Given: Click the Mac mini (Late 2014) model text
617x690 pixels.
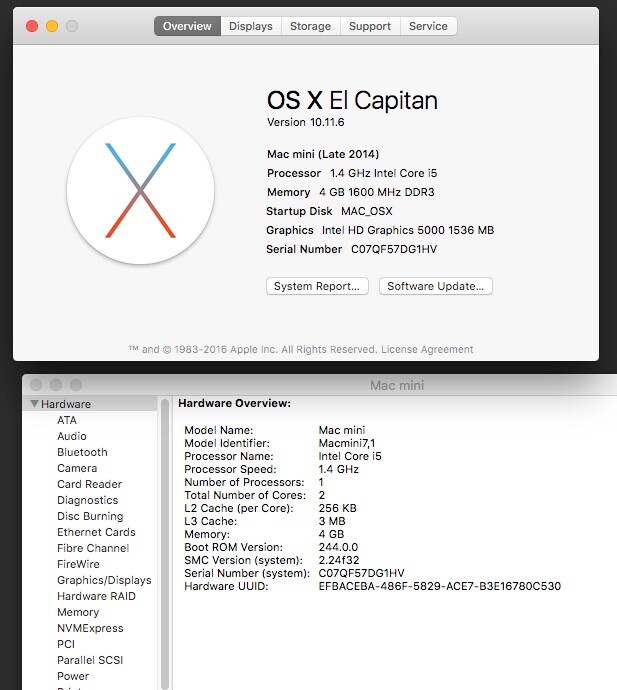Looking at the screenshot, I should click(323, 154).
